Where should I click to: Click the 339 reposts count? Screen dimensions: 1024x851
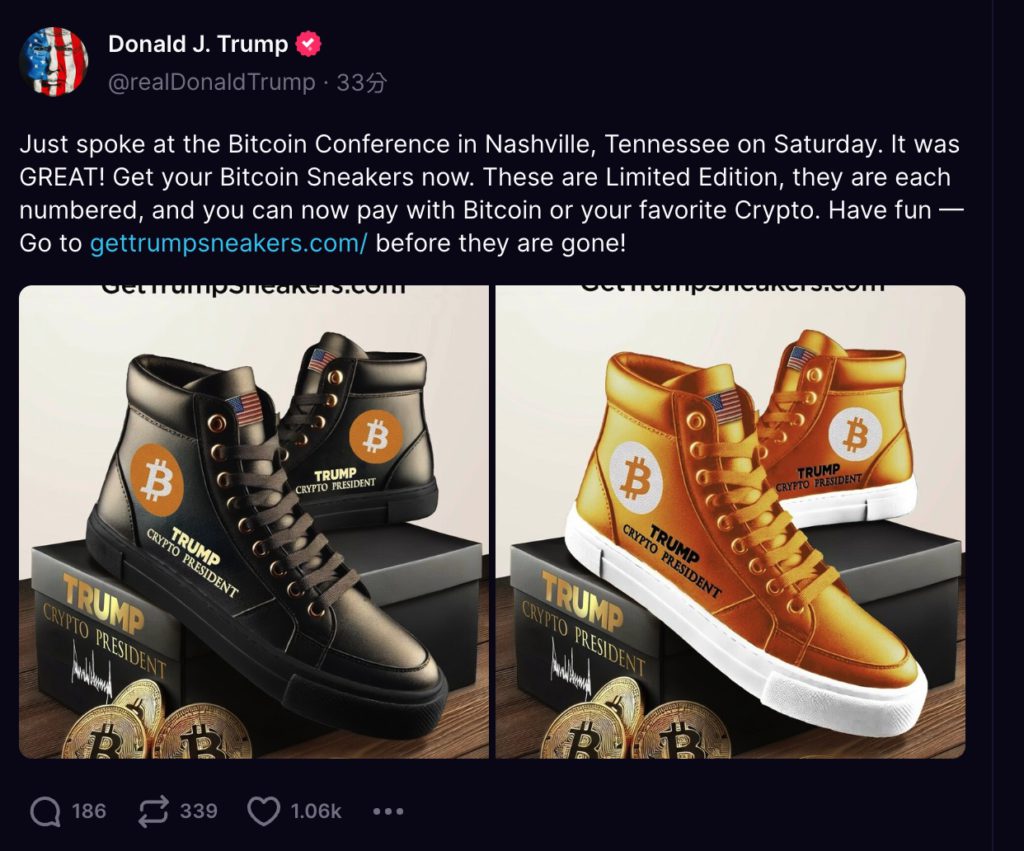[x=198, y=811]
